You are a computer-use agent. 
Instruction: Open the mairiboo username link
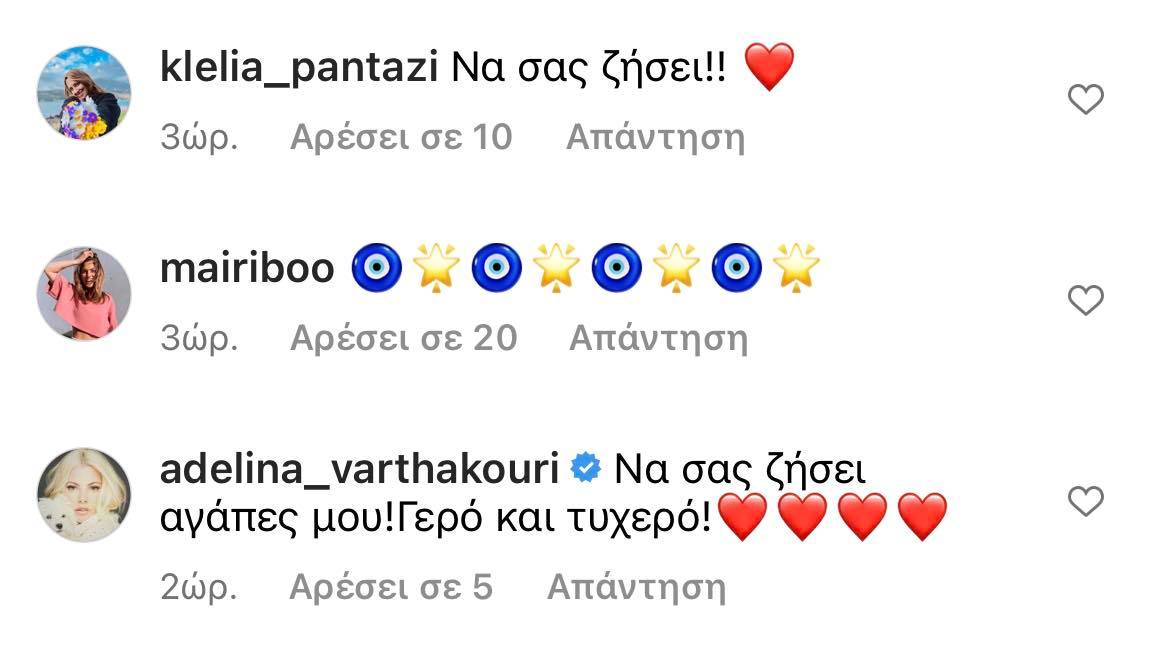pos(247,269)
